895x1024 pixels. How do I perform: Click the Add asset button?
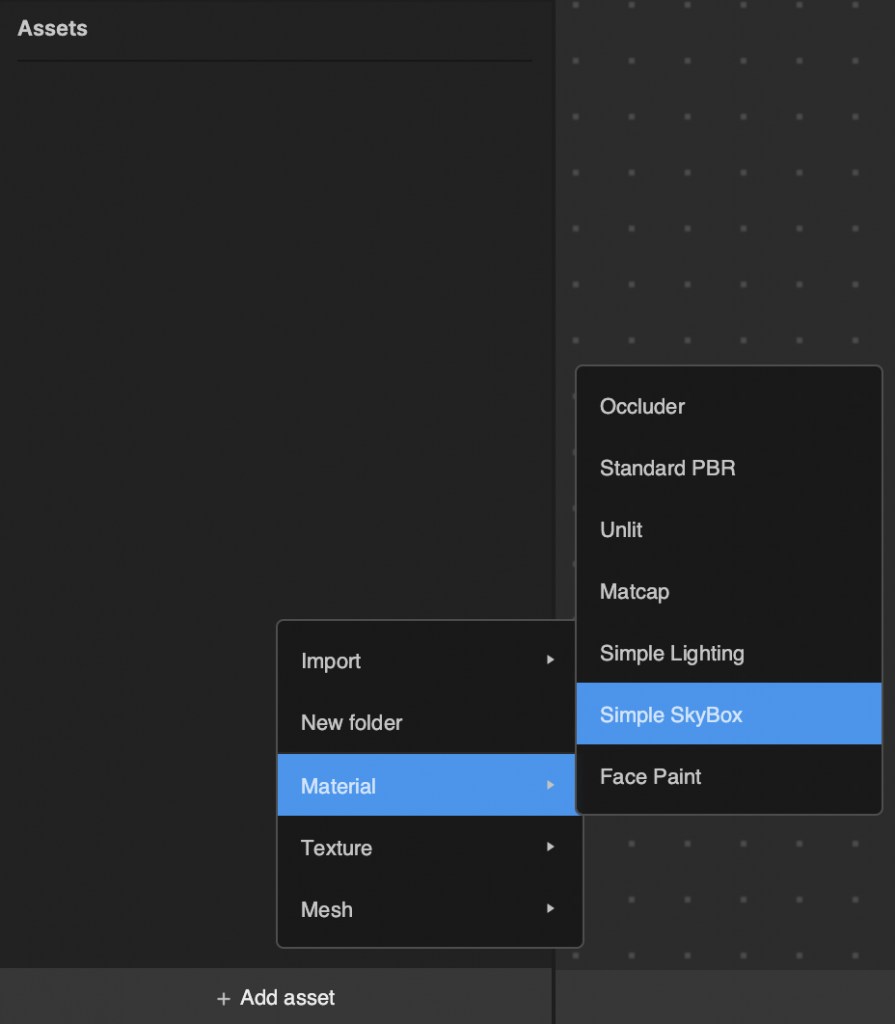(x=276, y=997)
